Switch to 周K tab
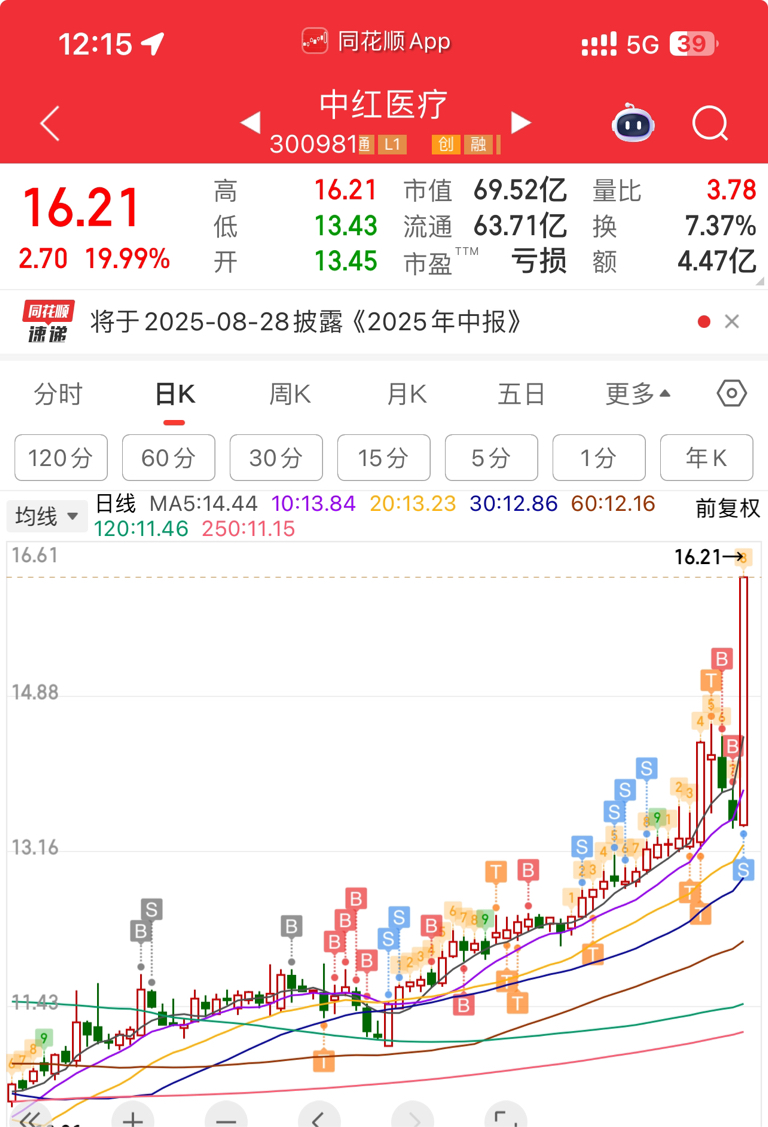 click(x=290, y=394)
